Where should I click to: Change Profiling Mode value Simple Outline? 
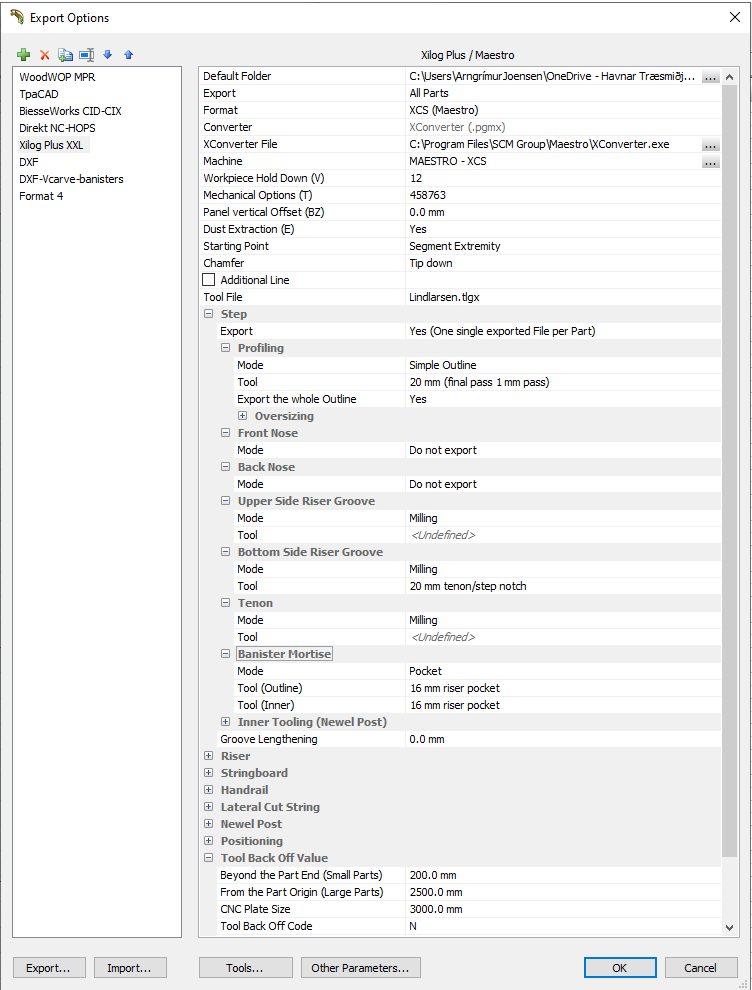[563, 366]
